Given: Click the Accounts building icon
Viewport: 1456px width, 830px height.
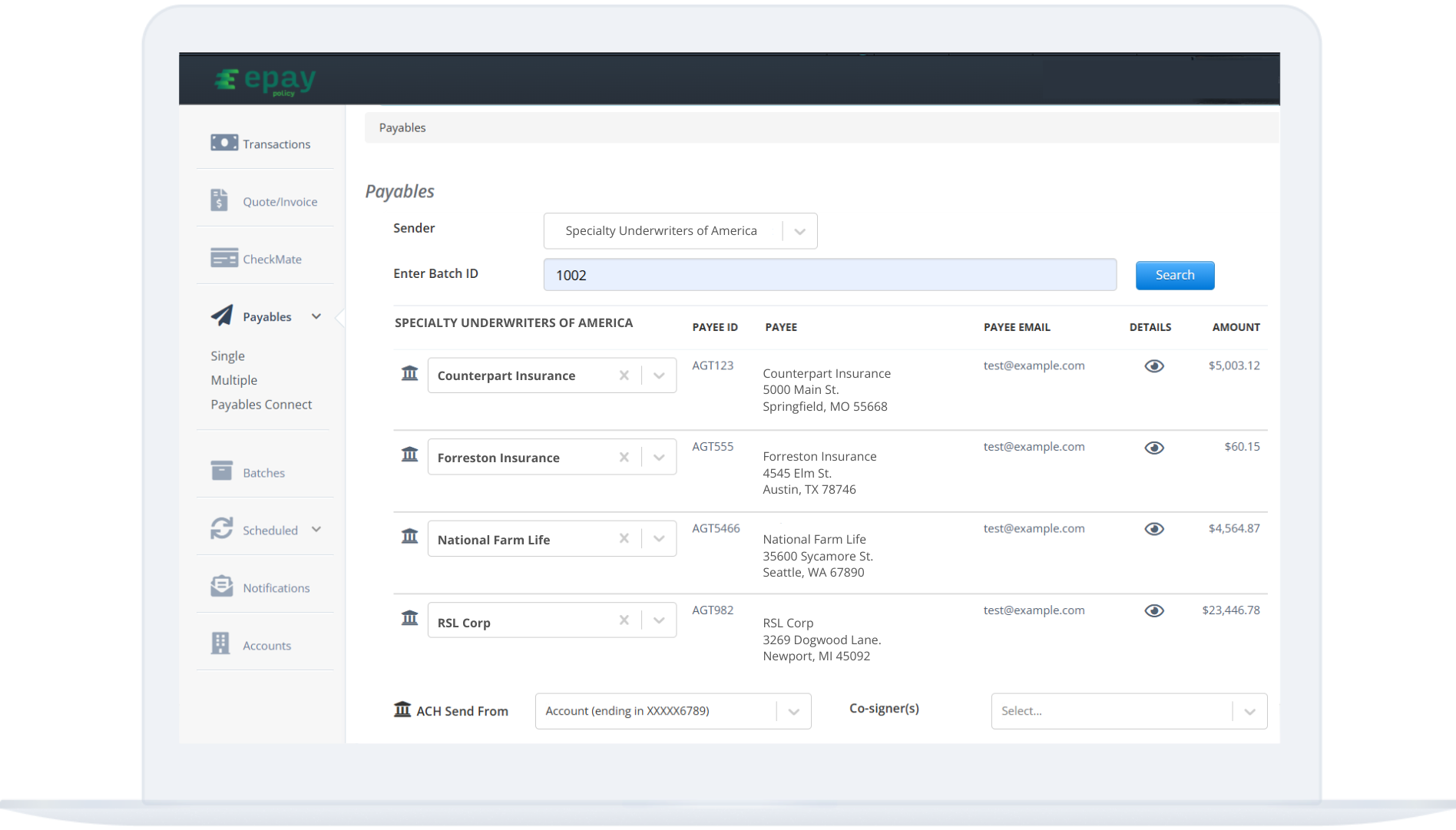Looking at the screenshot, I should pyautogui.click(x=220, y=644).
